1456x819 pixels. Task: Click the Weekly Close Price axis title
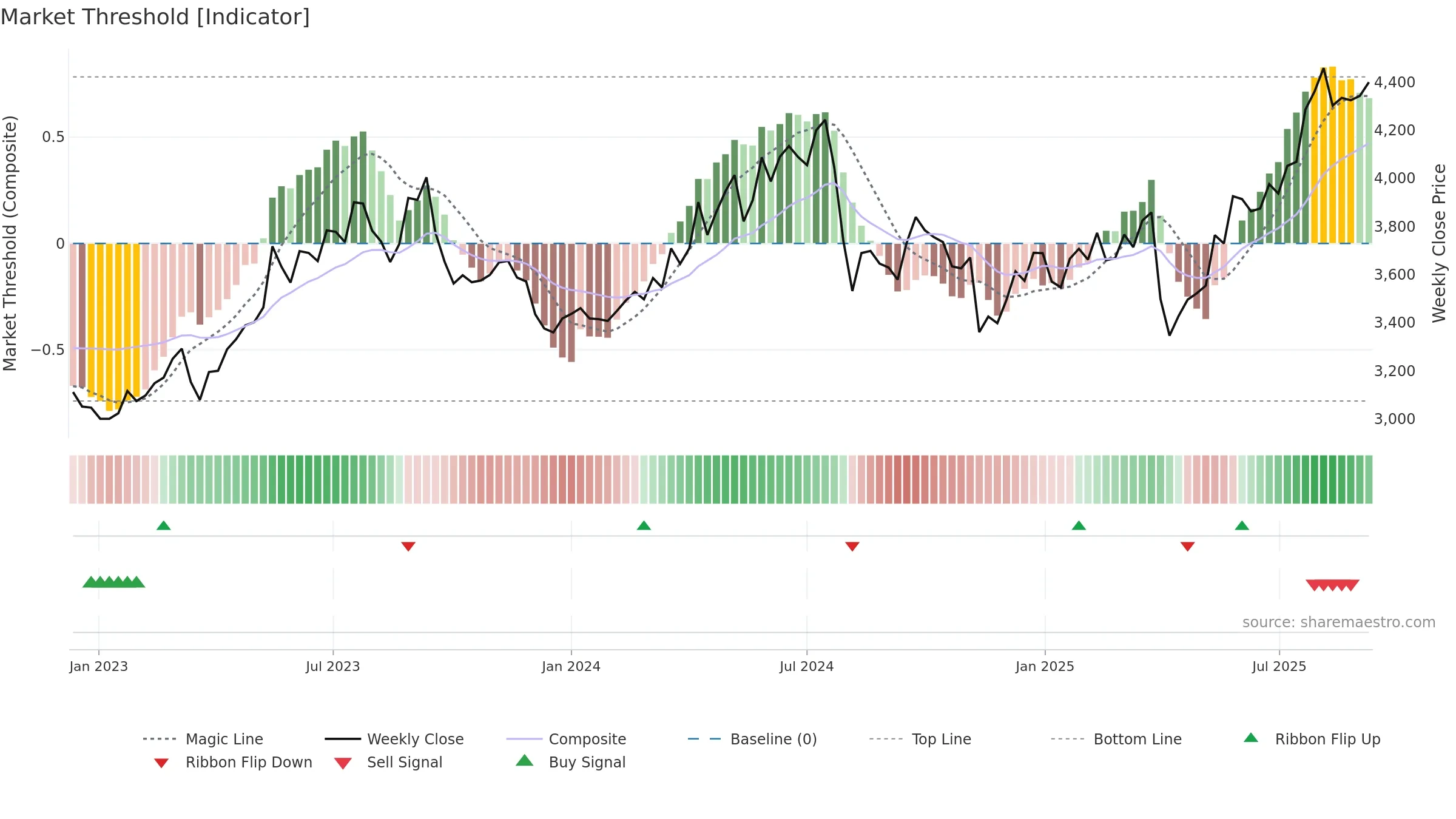(x=1439, y=243)
